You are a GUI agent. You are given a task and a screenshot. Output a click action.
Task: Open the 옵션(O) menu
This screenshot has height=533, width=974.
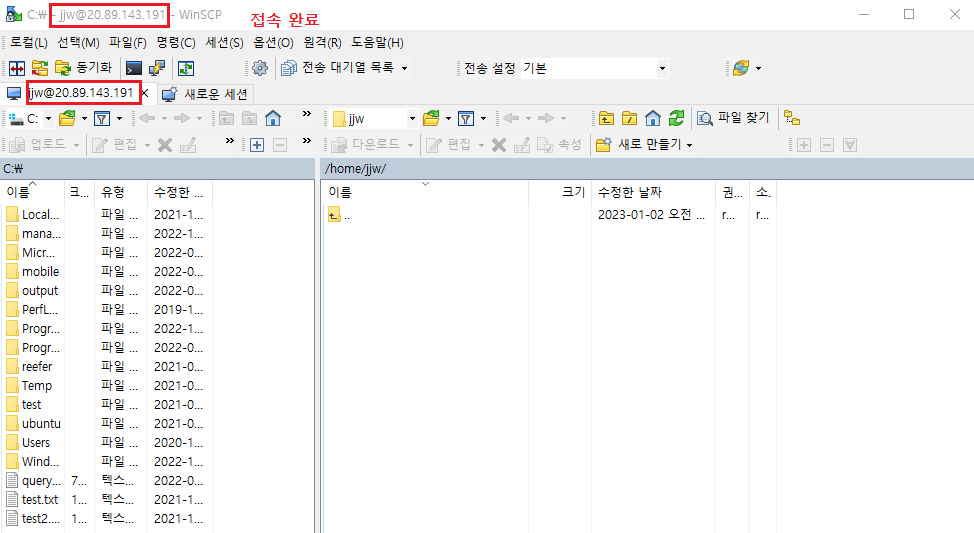273,42
